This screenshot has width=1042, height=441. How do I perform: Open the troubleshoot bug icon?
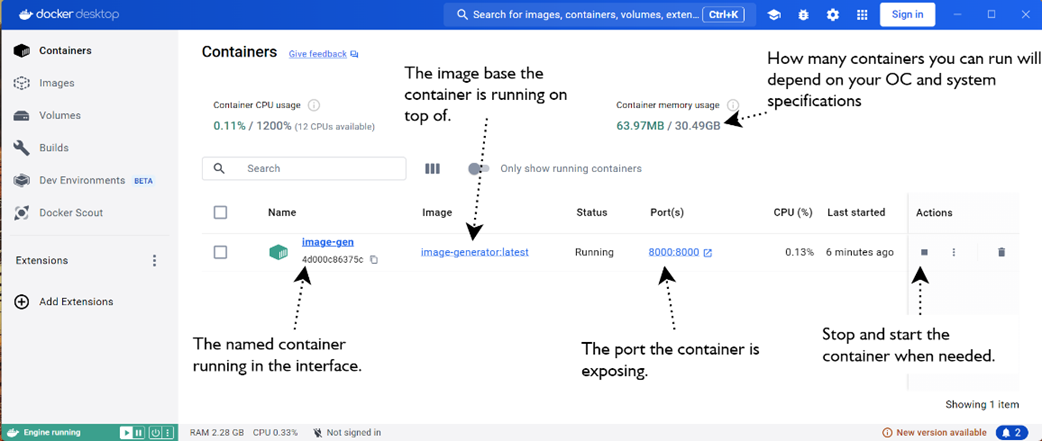click(x=804, y=15)
